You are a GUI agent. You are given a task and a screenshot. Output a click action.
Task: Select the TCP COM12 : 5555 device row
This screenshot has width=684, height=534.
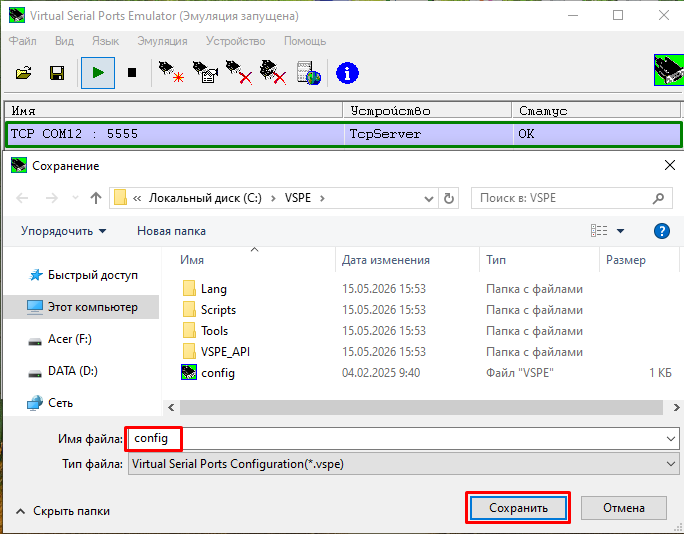[342, 134]
